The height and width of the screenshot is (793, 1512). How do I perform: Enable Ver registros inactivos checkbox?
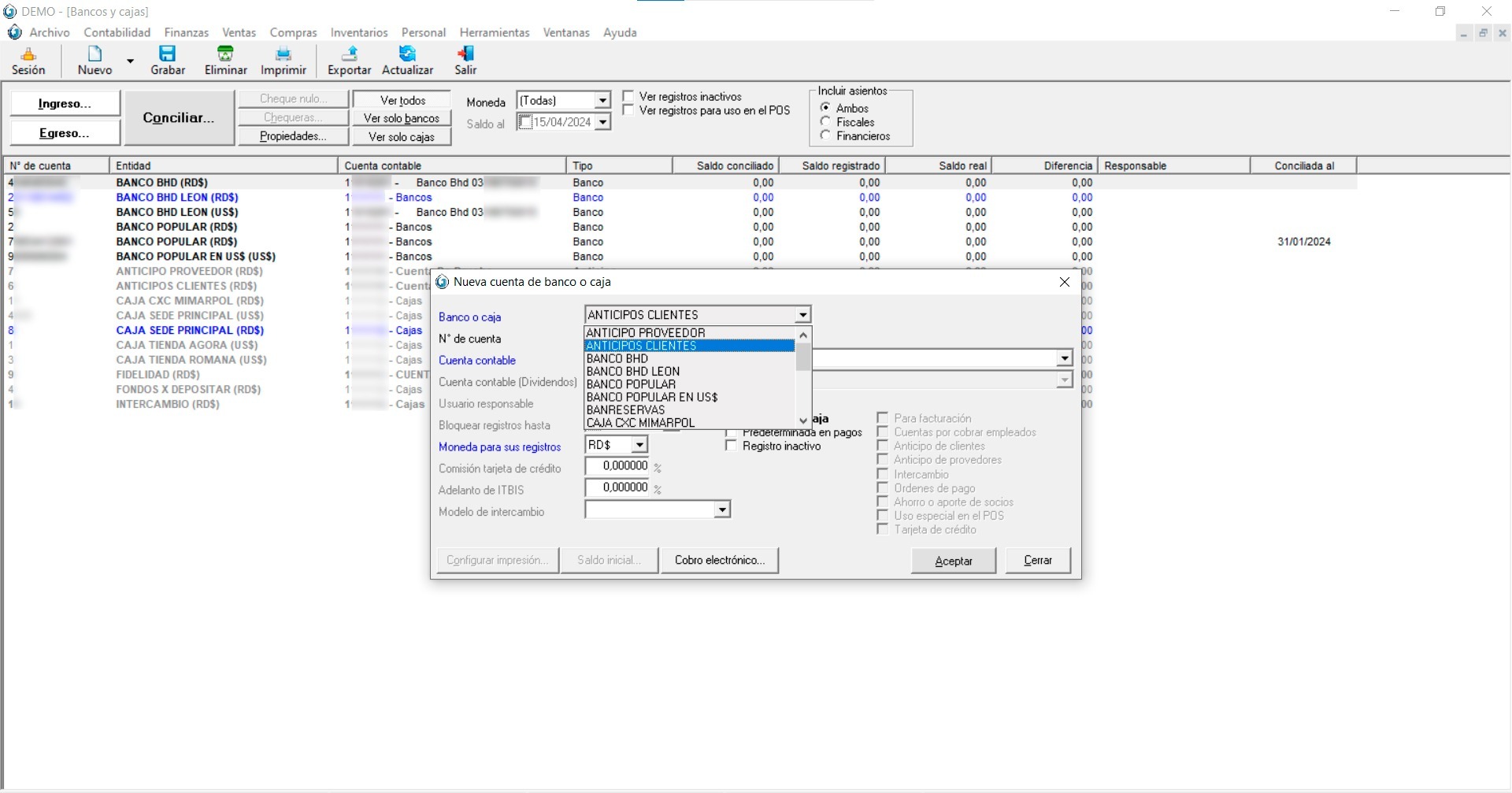click(628, 96)
